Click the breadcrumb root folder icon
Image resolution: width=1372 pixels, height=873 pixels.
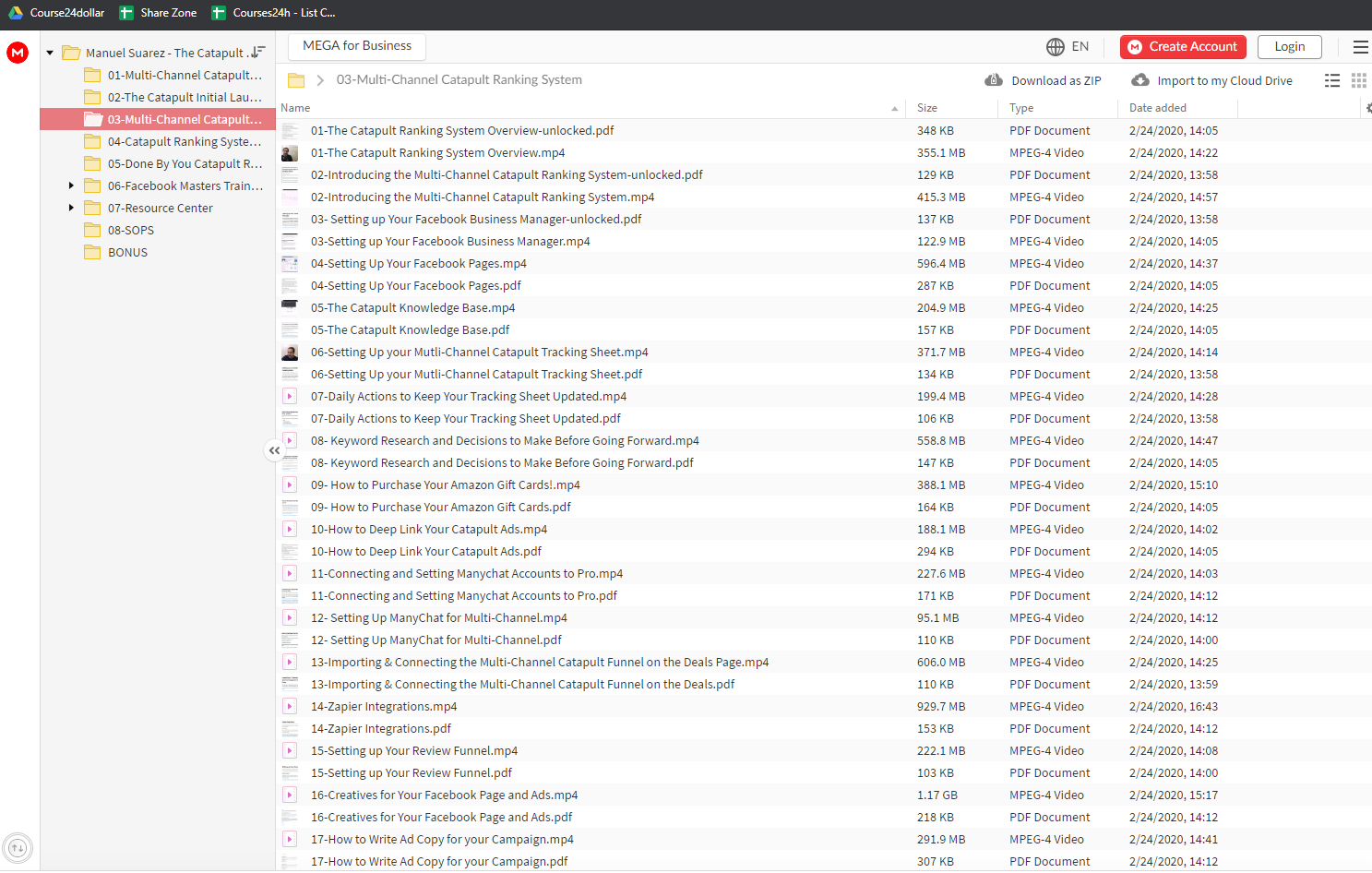[296, 80]
